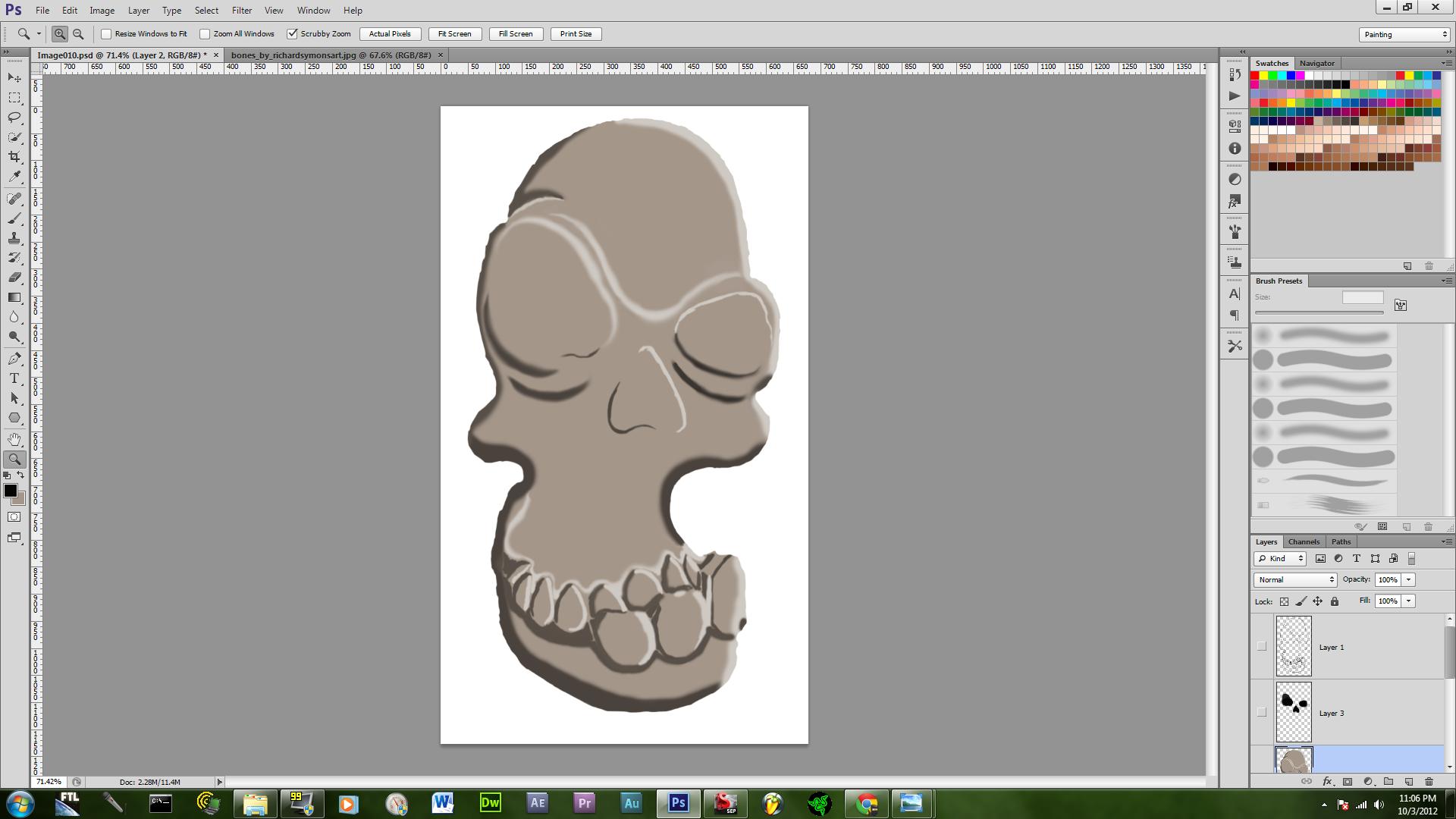
Task: Enable Zoom All Windows checkbox
Action: pos(205,34)
